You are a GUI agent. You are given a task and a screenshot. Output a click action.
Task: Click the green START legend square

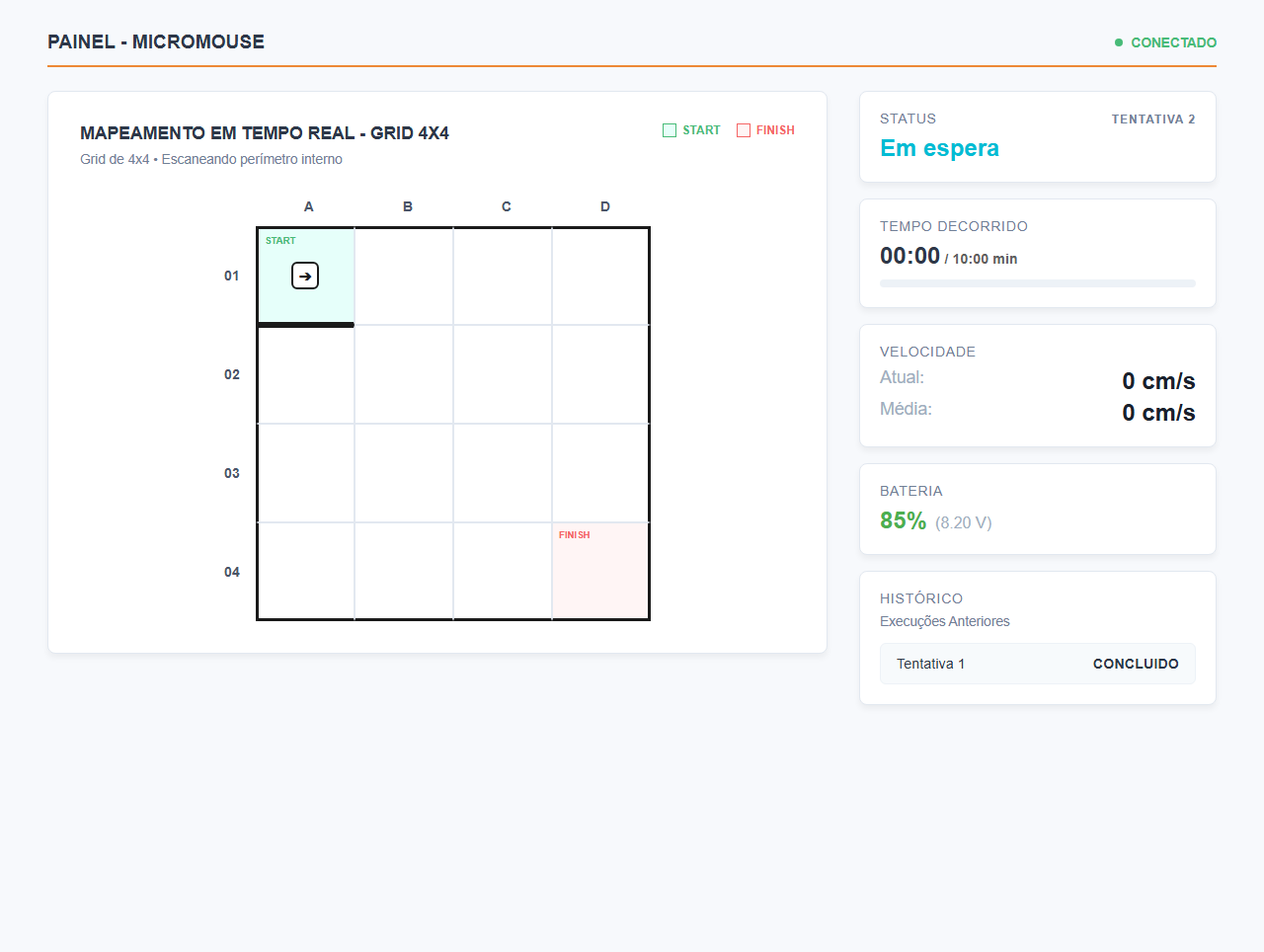(670, 130)
